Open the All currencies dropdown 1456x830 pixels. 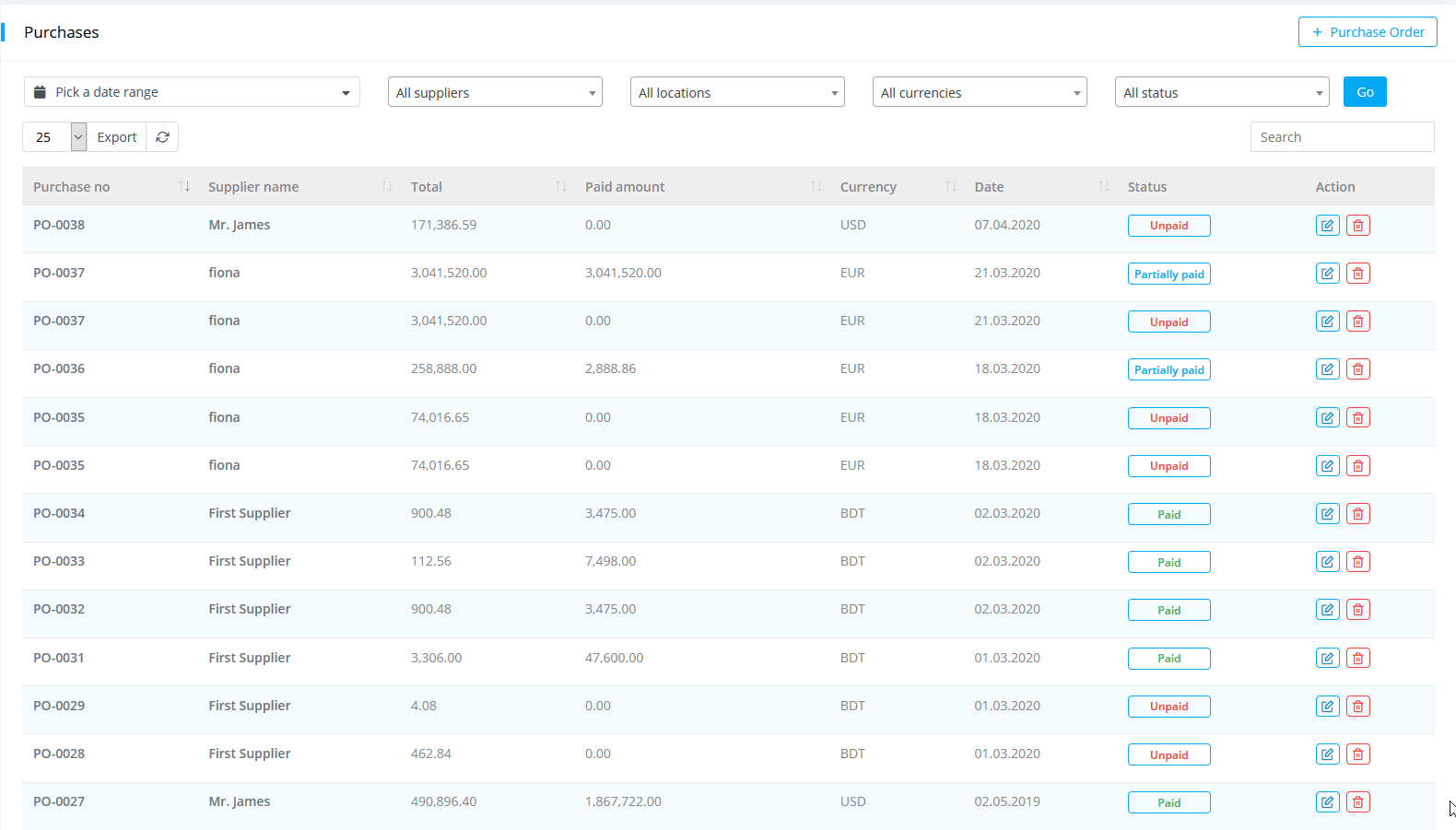tap(980, 92)
